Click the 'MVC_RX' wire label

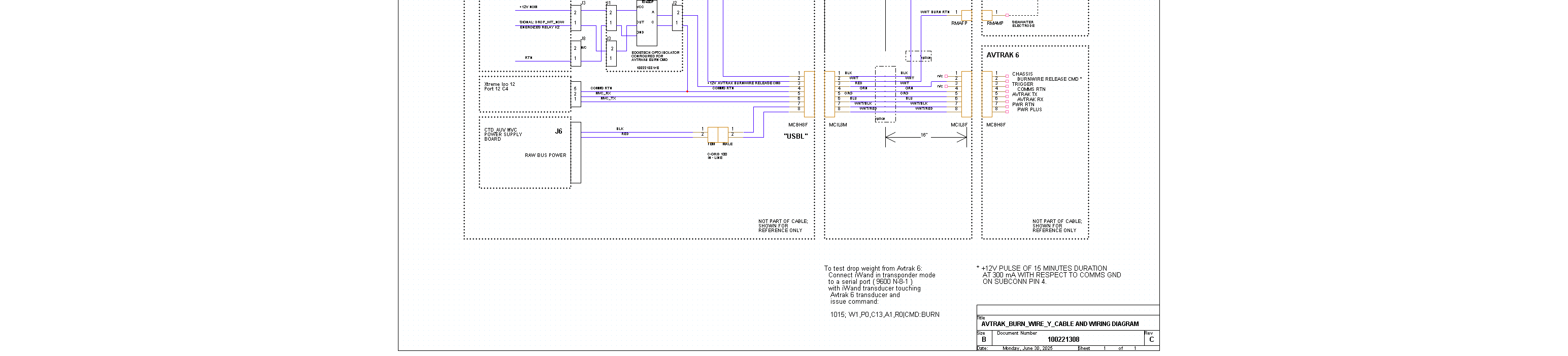603,93
